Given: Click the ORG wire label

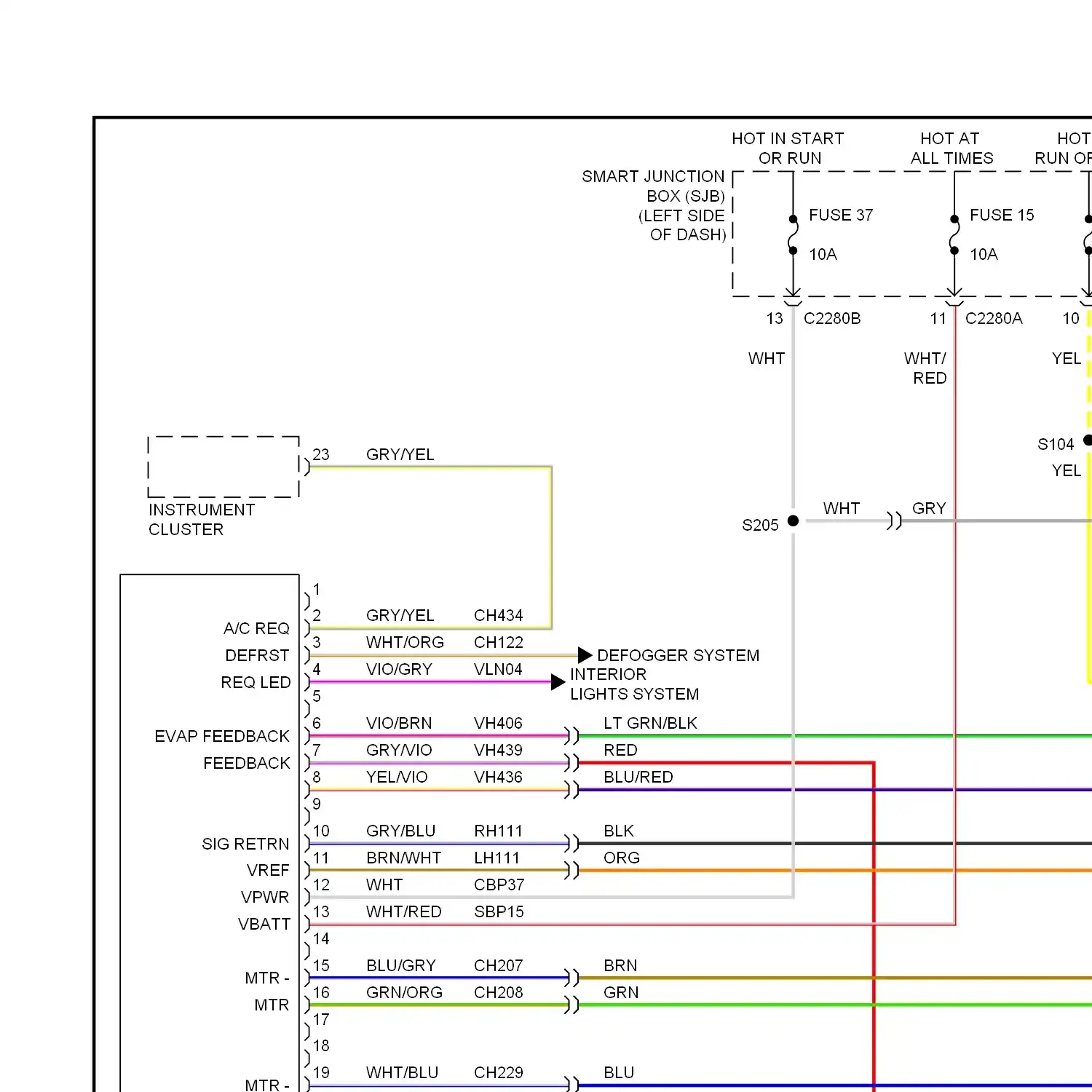Looking at the screenshot, I should [621, 858].
